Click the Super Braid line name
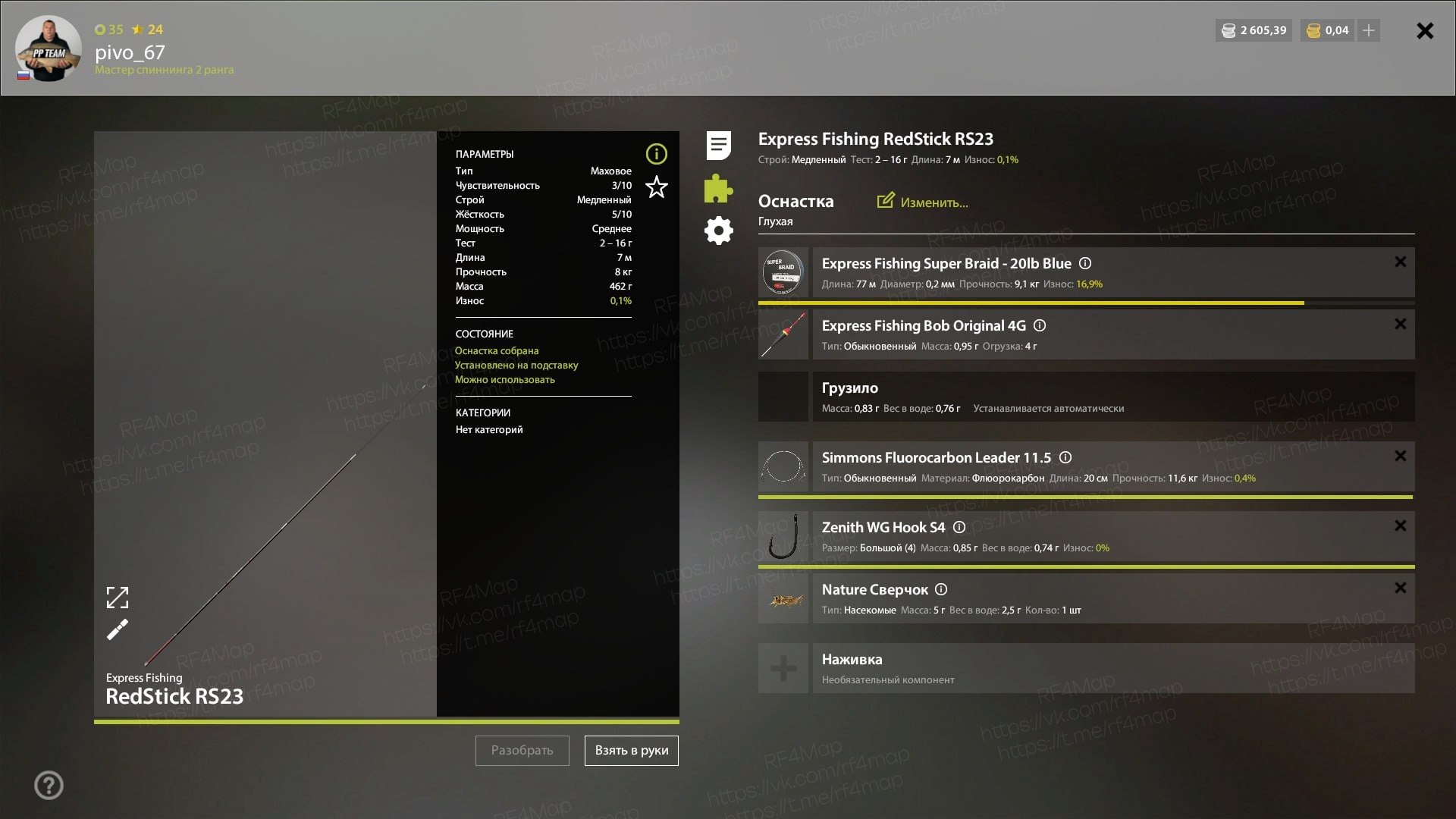The image size is (1456, 819). (x=946, y=263)
